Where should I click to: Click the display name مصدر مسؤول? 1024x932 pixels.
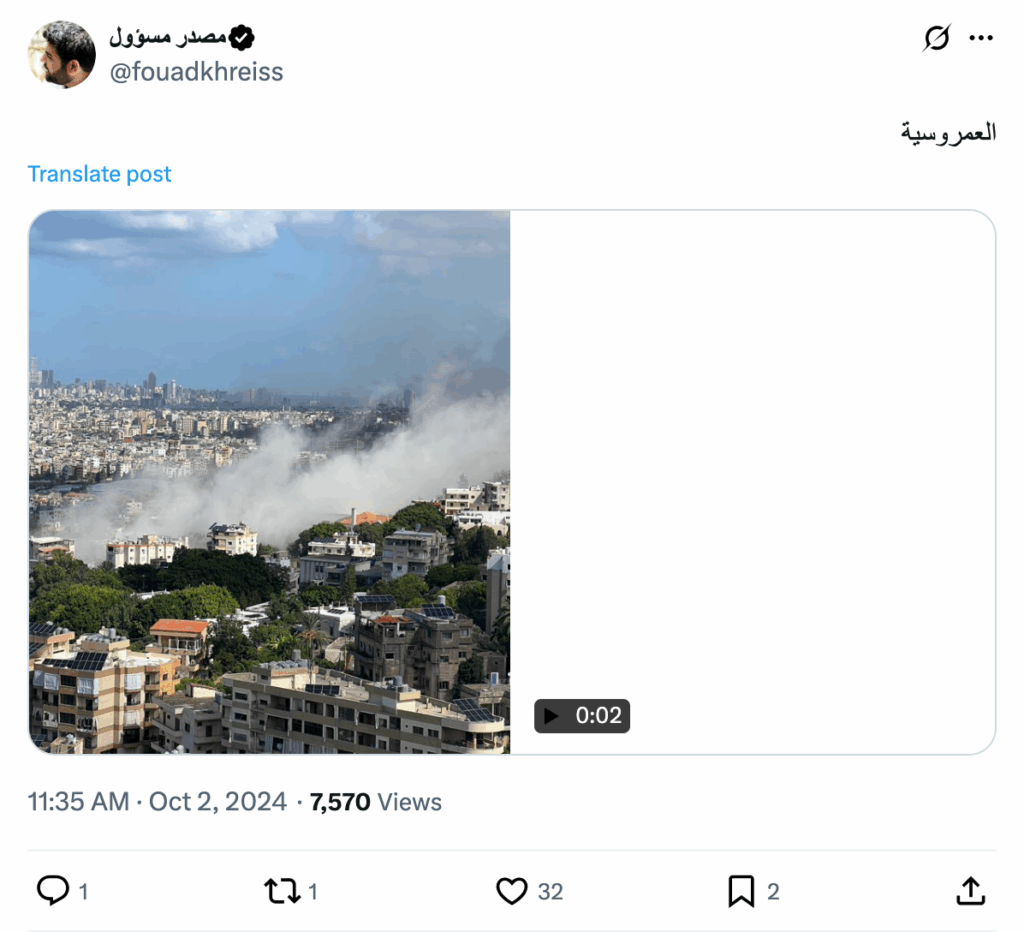tap(168, 39)
